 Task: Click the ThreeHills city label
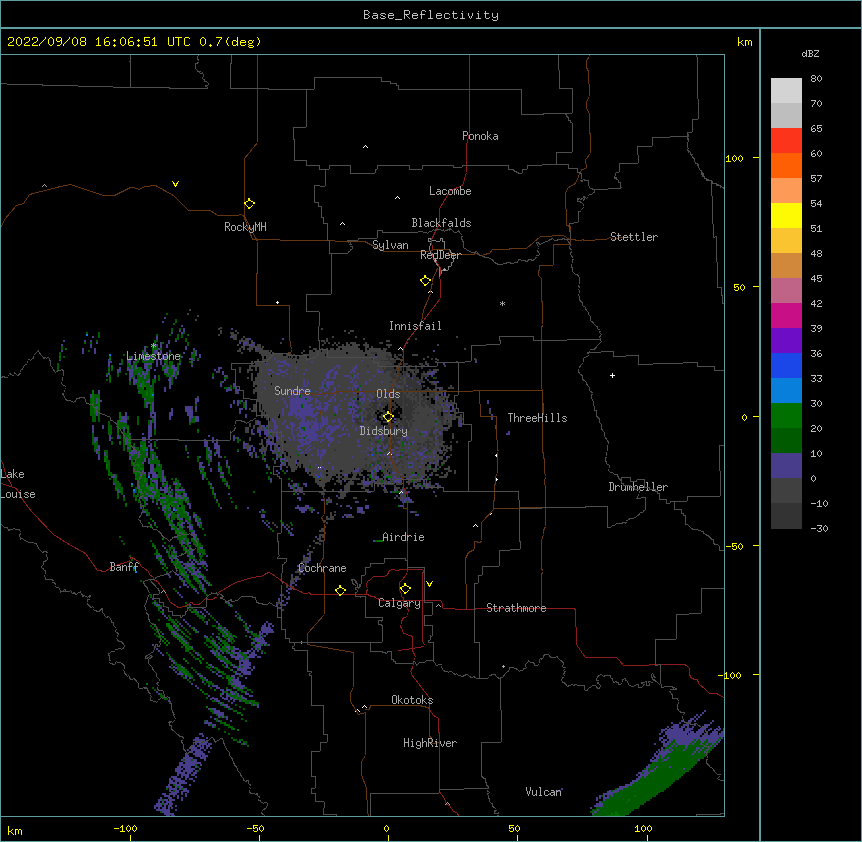click(537, 418)
